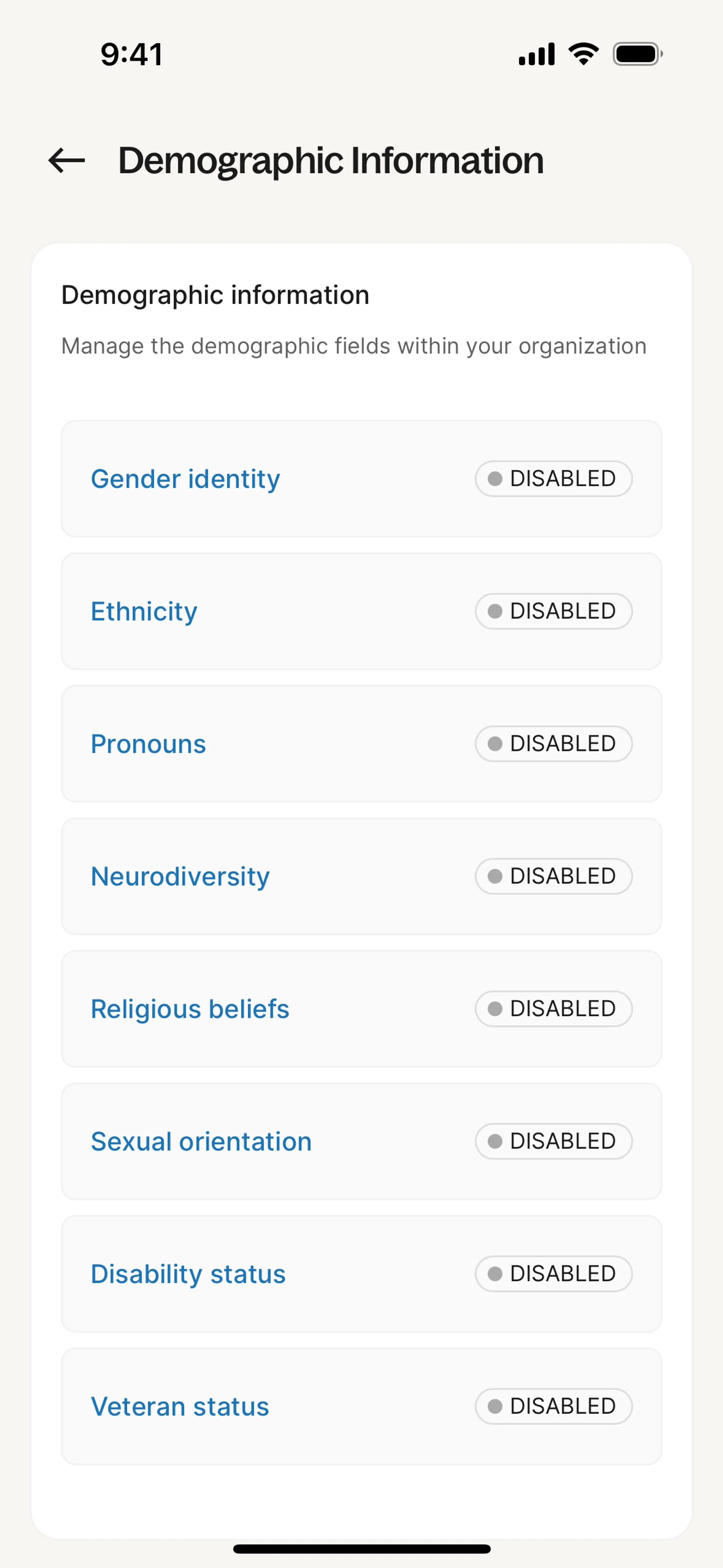Click Ethnicity DISABLED status badge
Screen dimensions: 723x1568
(553, 611)
